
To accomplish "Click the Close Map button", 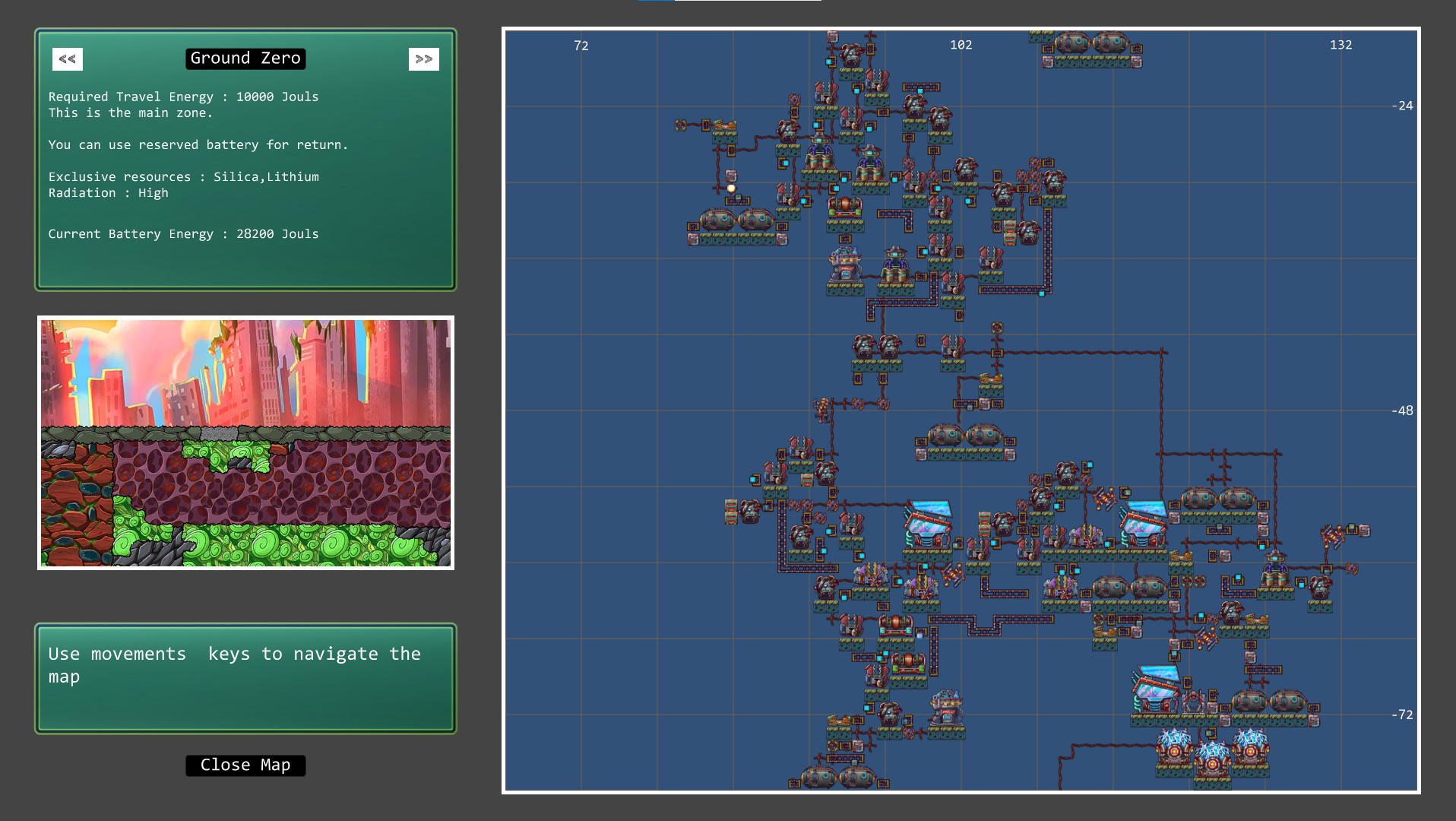I will pyautogui.click(x=245, y=765).
